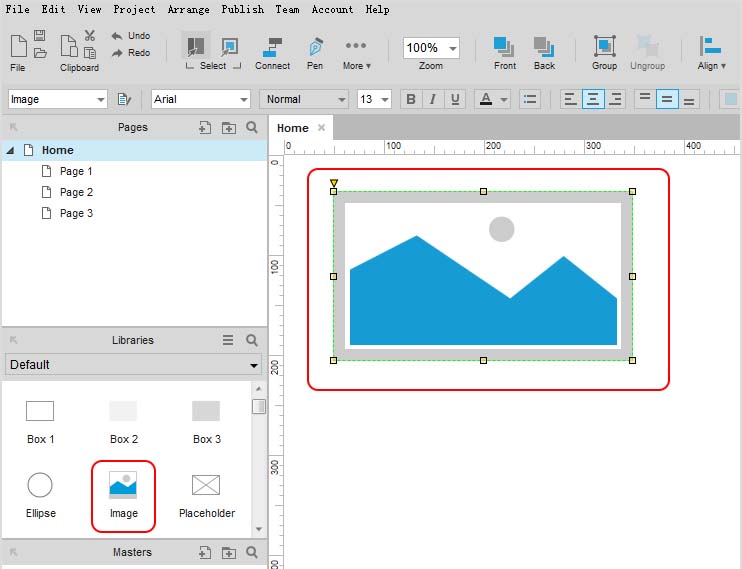Click the New File icon

pyautogui.click(x=18, y=46)
